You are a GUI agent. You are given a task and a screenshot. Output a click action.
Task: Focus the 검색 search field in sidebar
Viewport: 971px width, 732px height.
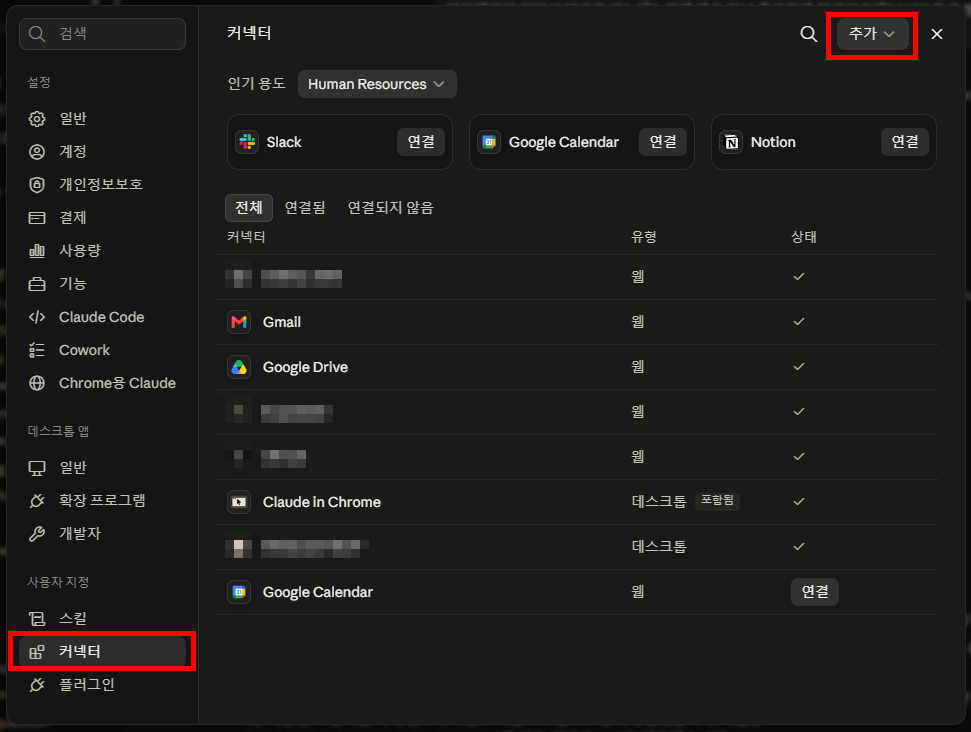click(102, 33)
